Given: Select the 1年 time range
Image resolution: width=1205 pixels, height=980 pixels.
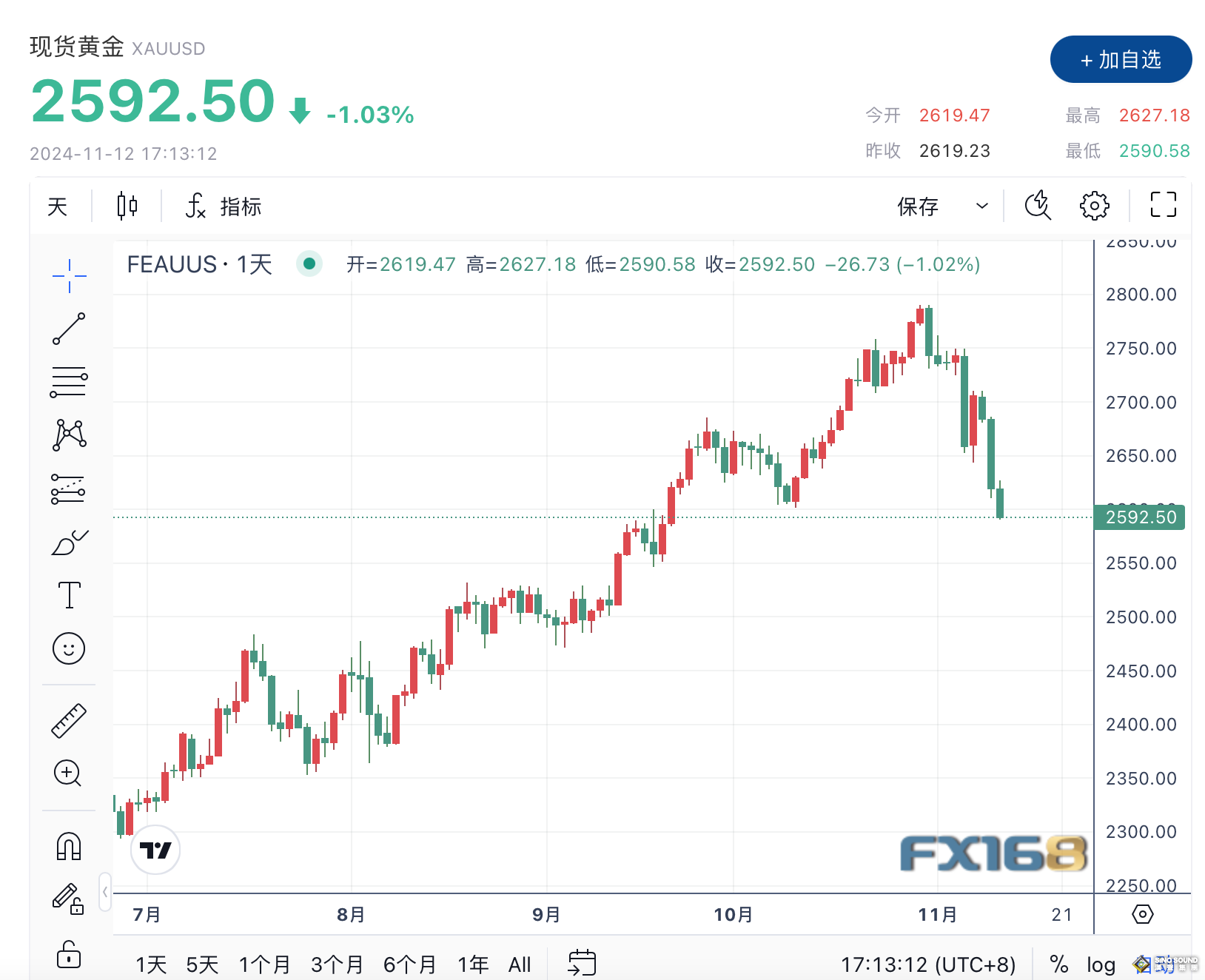Looking at the screenshot, I should [x=472, y=964].
